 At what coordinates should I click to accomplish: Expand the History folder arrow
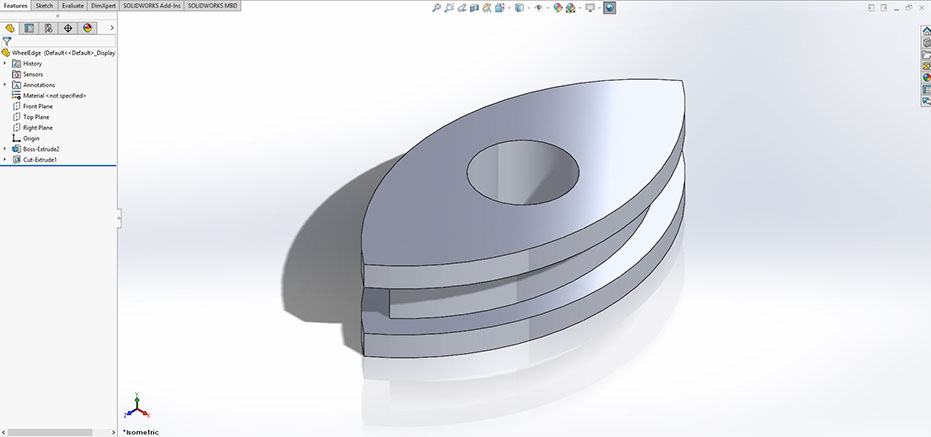click(x=5, y=63)
